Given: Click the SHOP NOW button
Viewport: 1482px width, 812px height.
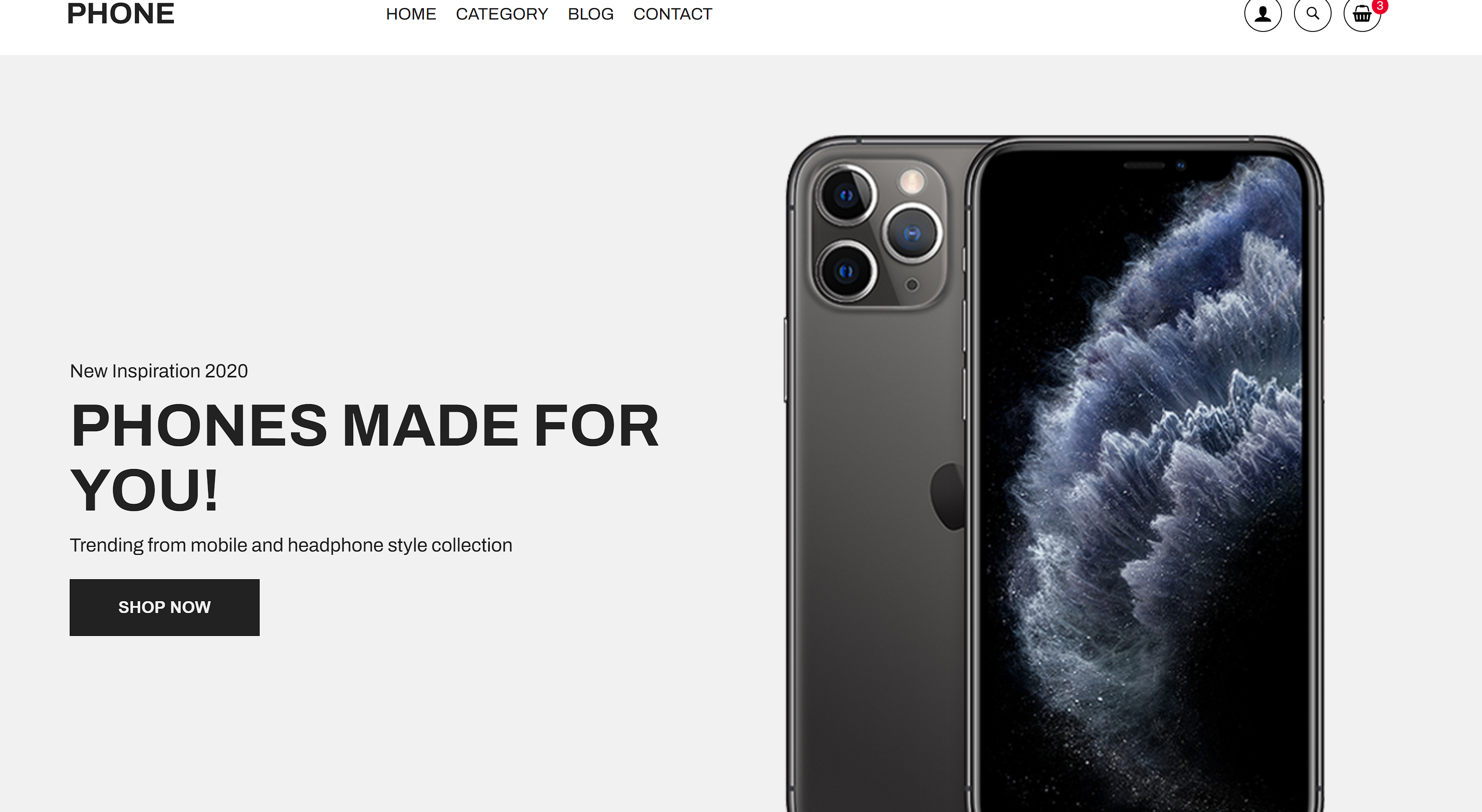Looking at the screenshot, I should (165, 607).
